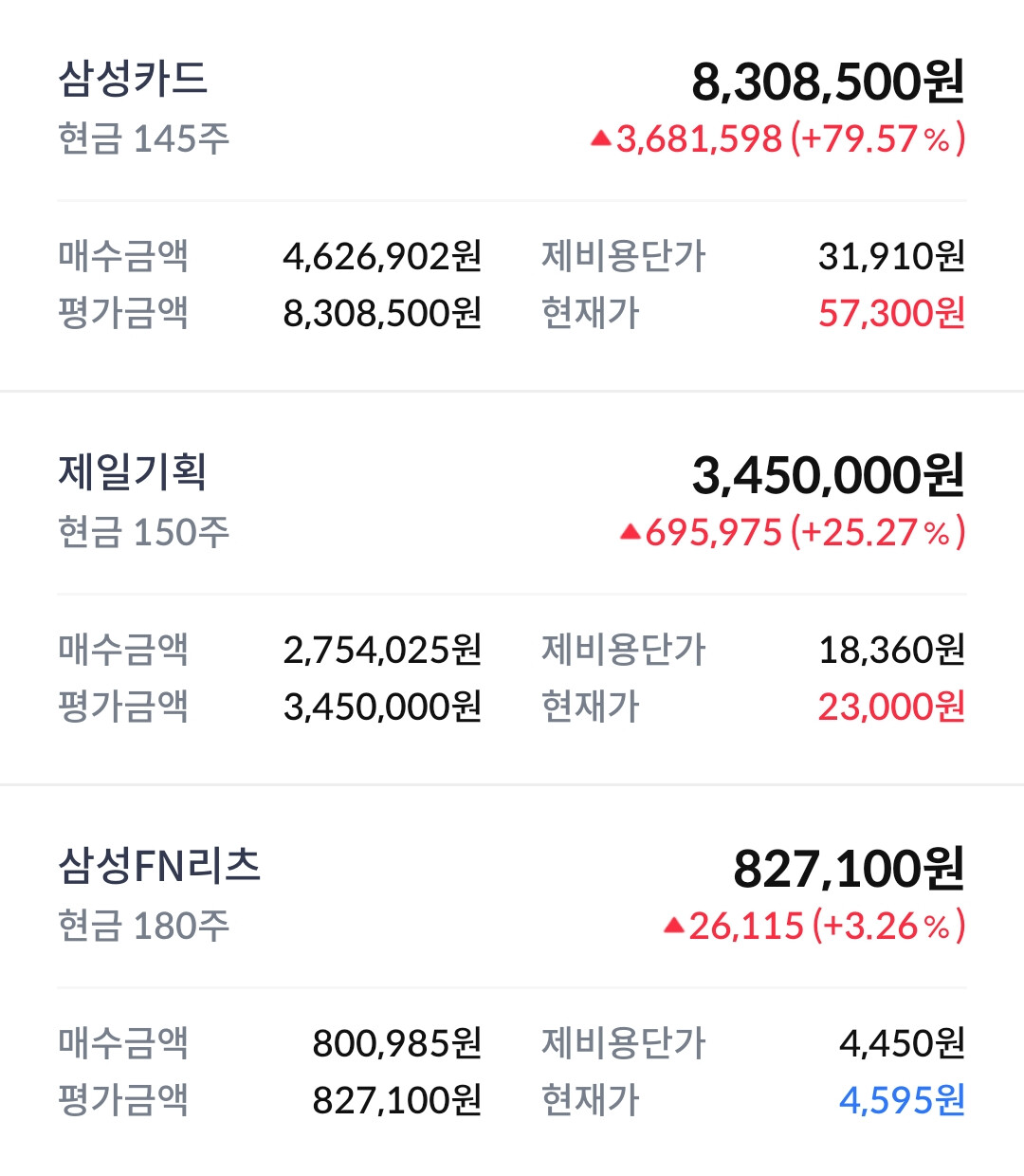Select the bold 3,450,000원 total value
The height and width of the screenshot is (1176, 1024).
click(828, 476)
